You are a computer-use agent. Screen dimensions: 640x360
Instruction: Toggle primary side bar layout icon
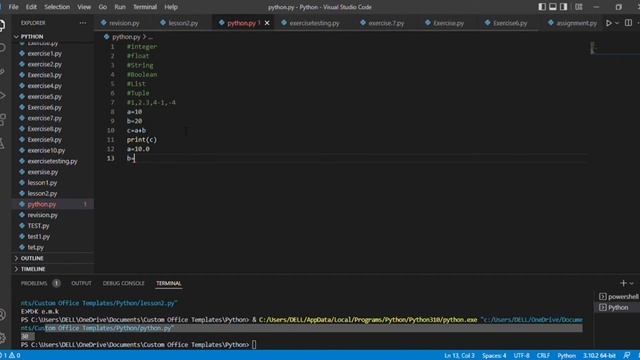pyautogui.click(x=542, y=7)
